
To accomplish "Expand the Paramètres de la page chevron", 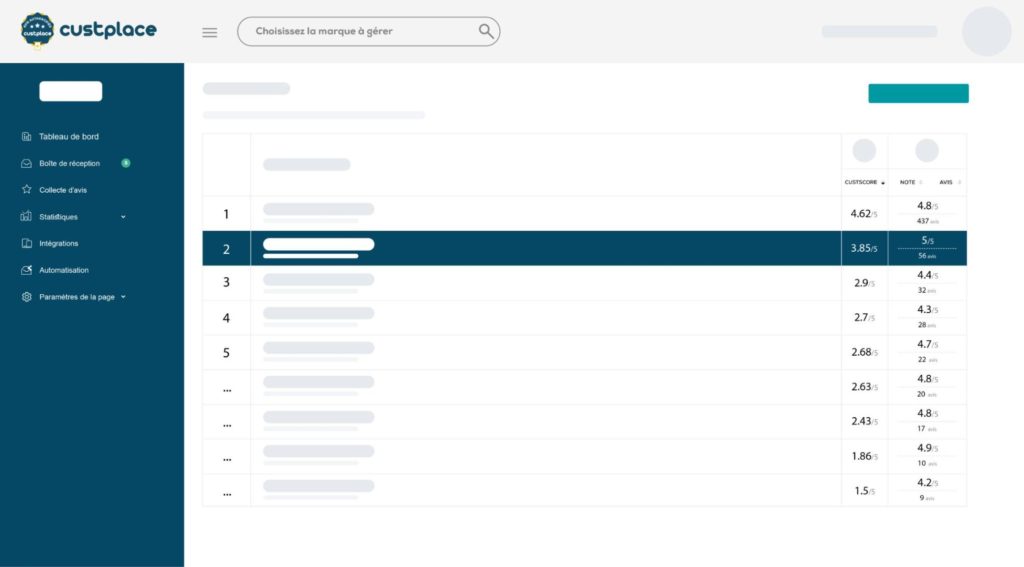I will click(123, 297).
